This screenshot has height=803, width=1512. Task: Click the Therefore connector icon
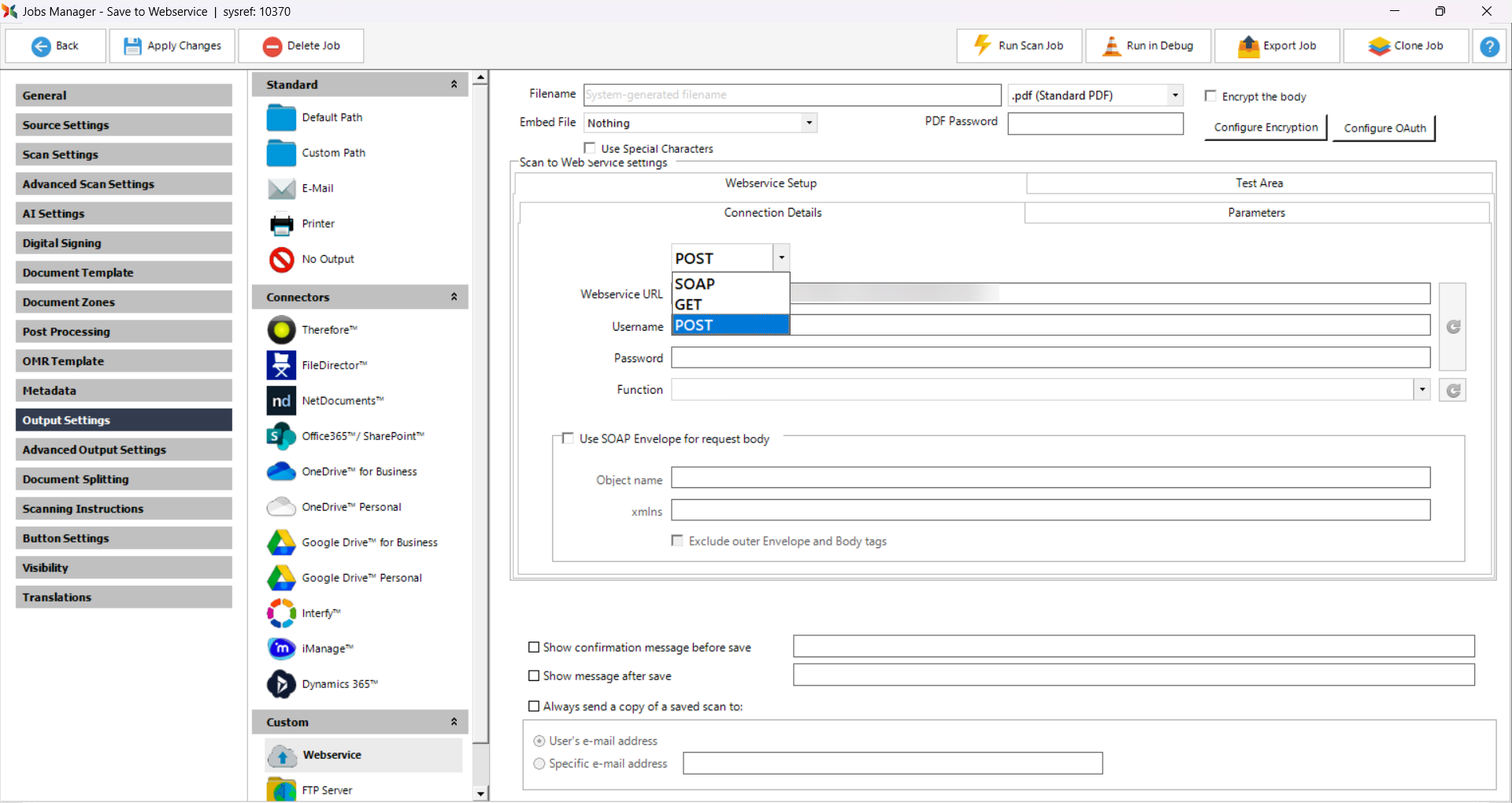281,330
